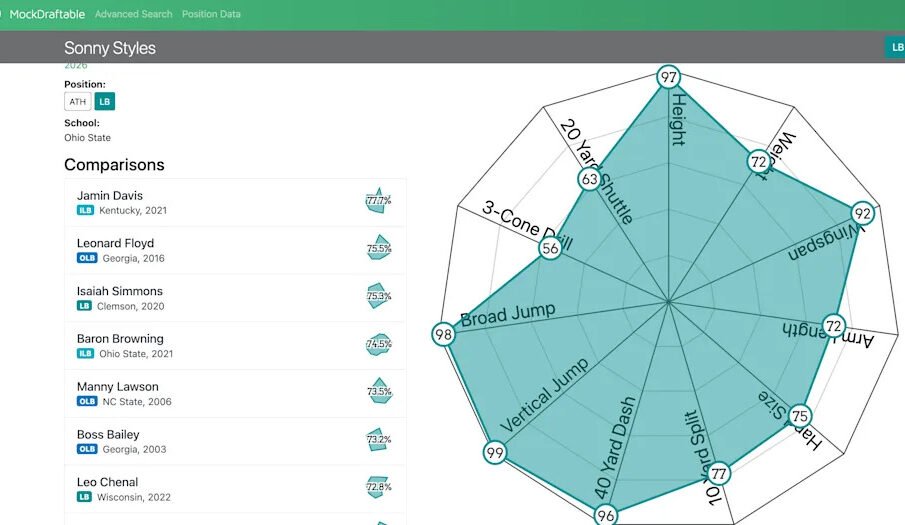Click the 3-Cone Drill 56 marker
Image resolution: width=905 pixels, height=525 pixels.
550,249
